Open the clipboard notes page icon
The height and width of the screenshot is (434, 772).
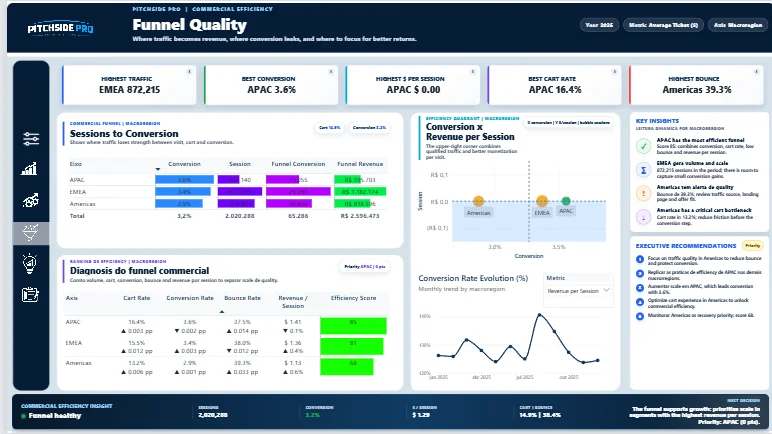[x=31, y=295]
